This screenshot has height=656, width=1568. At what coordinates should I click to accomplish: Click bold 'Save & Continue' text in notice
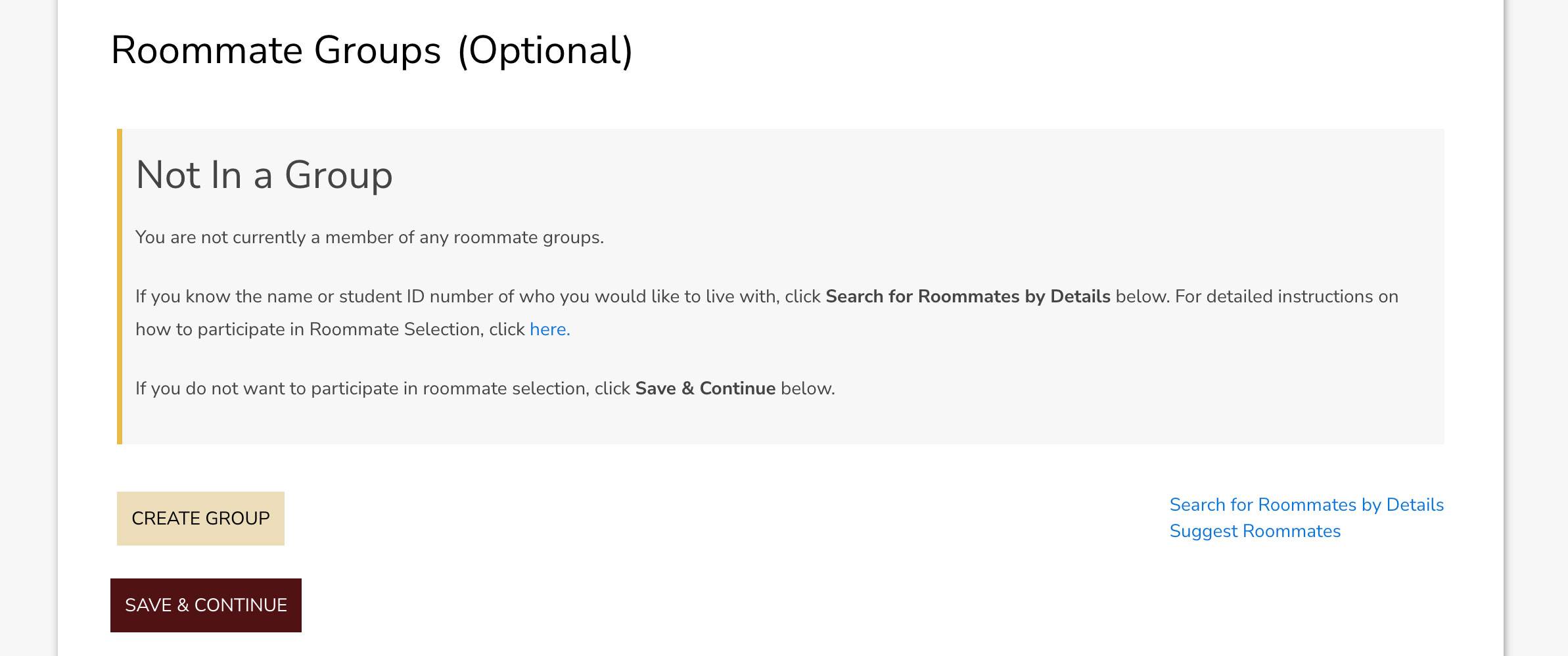point(704,388)
